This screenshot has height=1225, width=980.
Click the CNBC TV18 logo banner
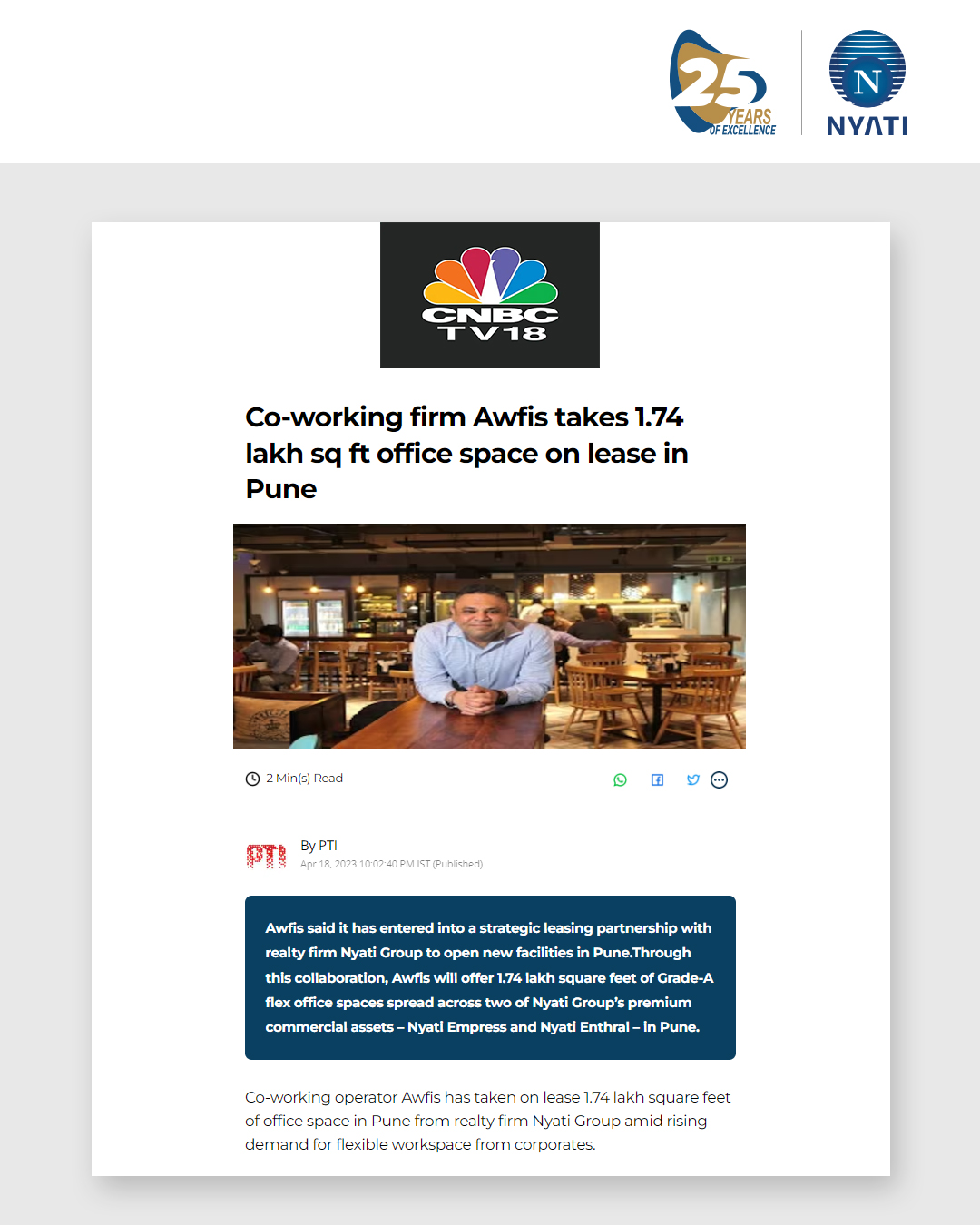click(490, 295)
